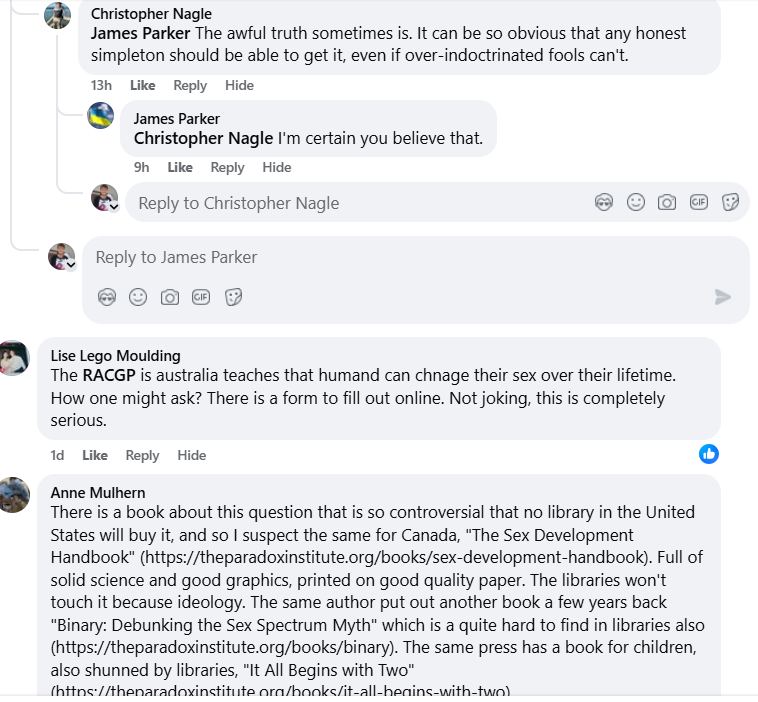The image size is (758, 702).
Task: Hide Lise Lego Moulding's comment
Action: [191, 455]
